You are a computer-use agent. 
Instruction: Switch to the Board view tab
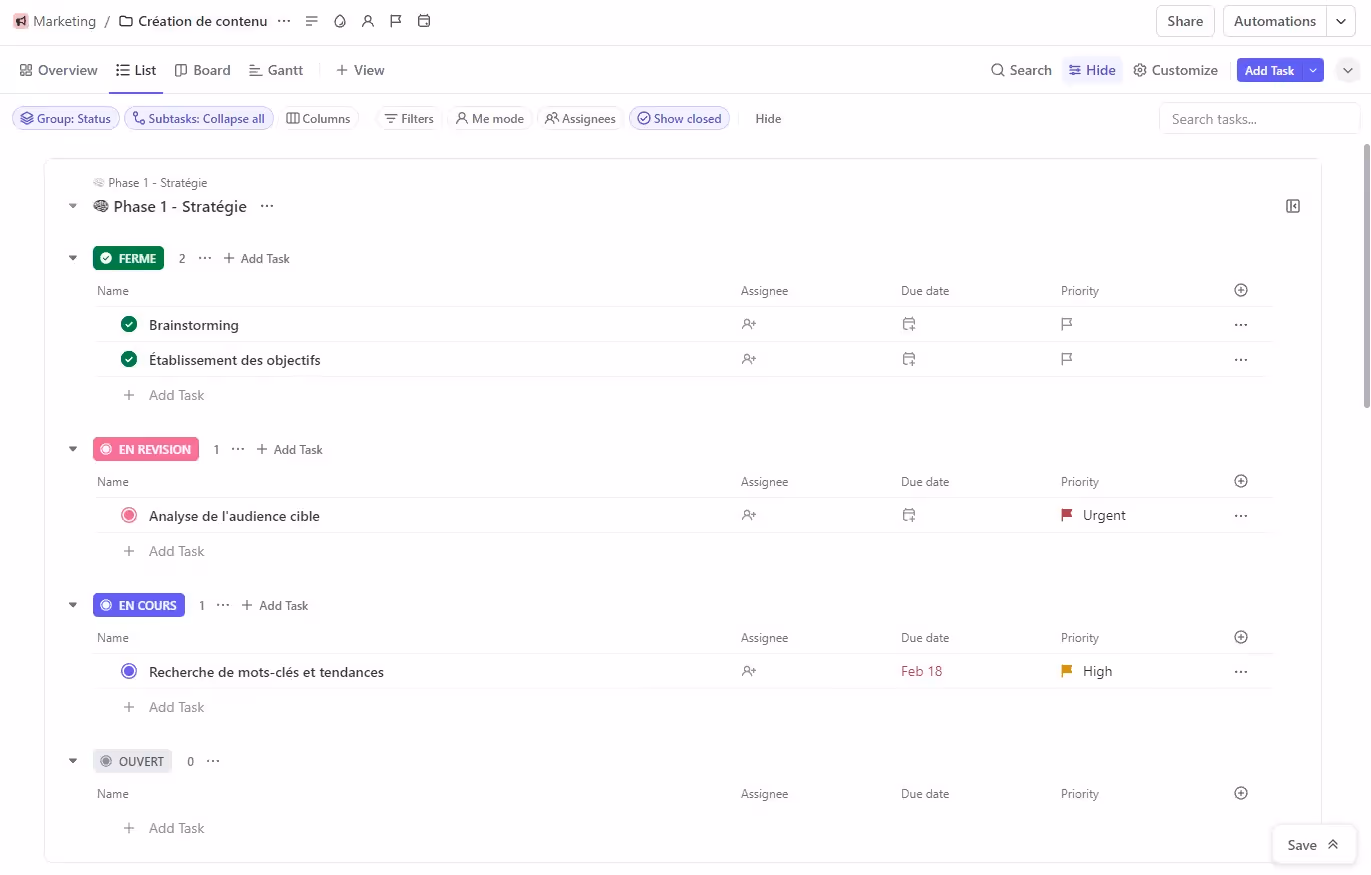(x=203, y=70)
